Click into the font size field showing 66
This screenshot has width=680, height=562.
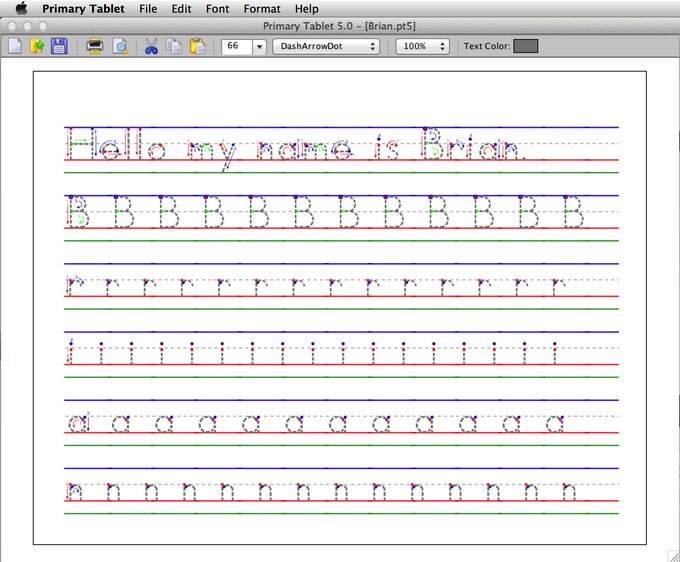pyautogui.click(x=236, y=46)
